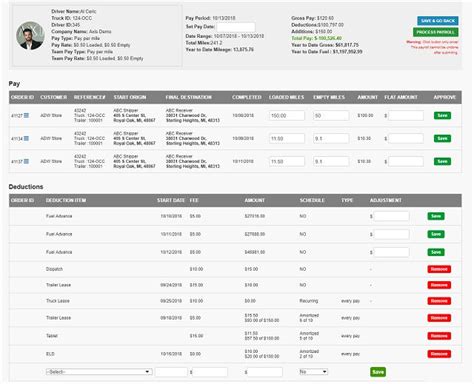This screenshot has height=384, width=474.
Task: Edit loaded miles for order 41127
Action: (287, 116)
